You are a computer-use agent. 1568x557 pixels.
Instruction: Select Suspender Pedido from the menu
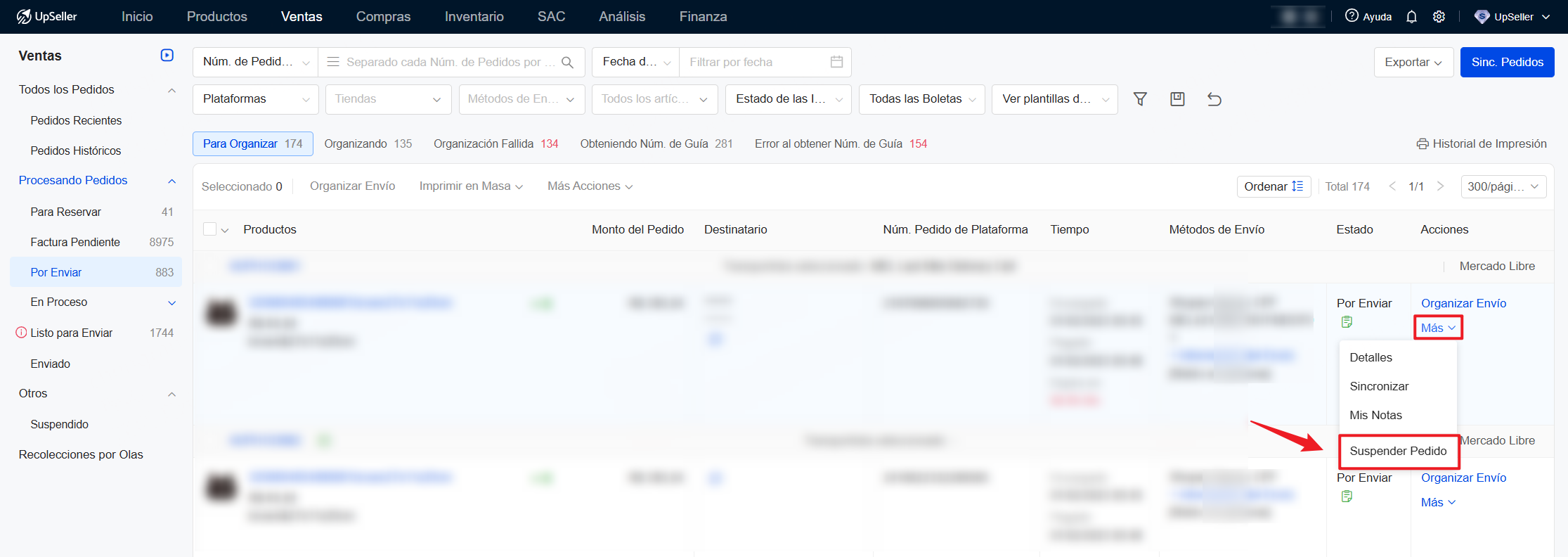click(1398, 451)
